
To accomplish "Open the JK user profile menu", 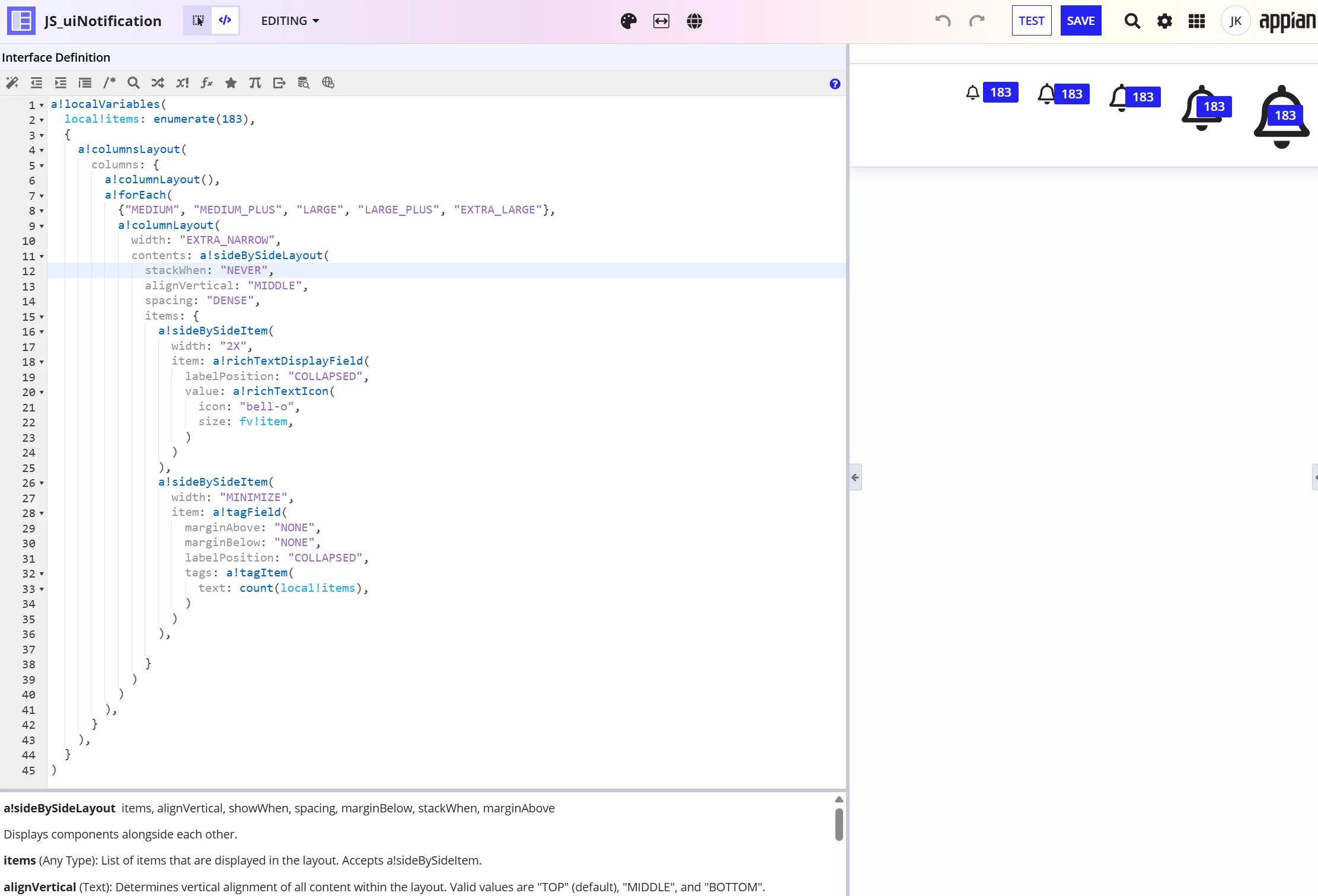I will click(1236, 21).
